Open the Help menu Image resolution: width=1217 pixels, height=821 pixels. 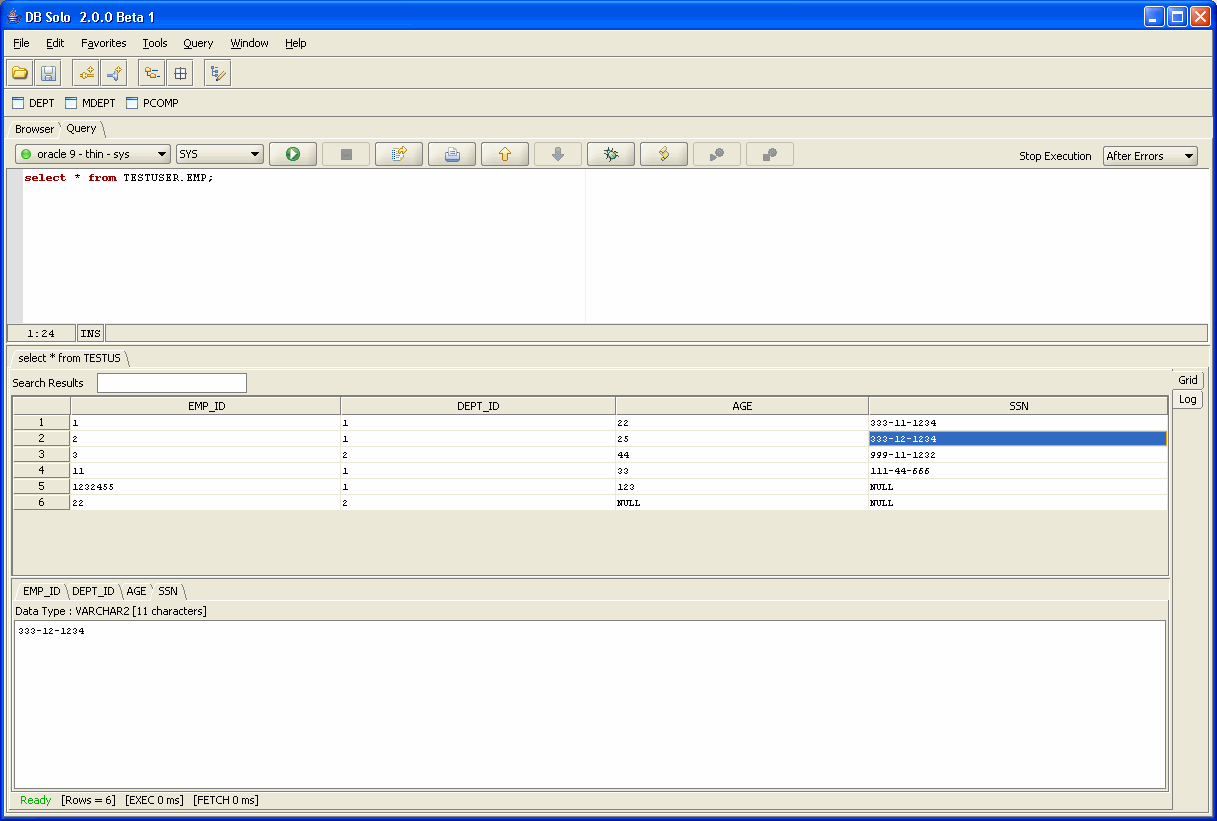(x=295, y=43)
